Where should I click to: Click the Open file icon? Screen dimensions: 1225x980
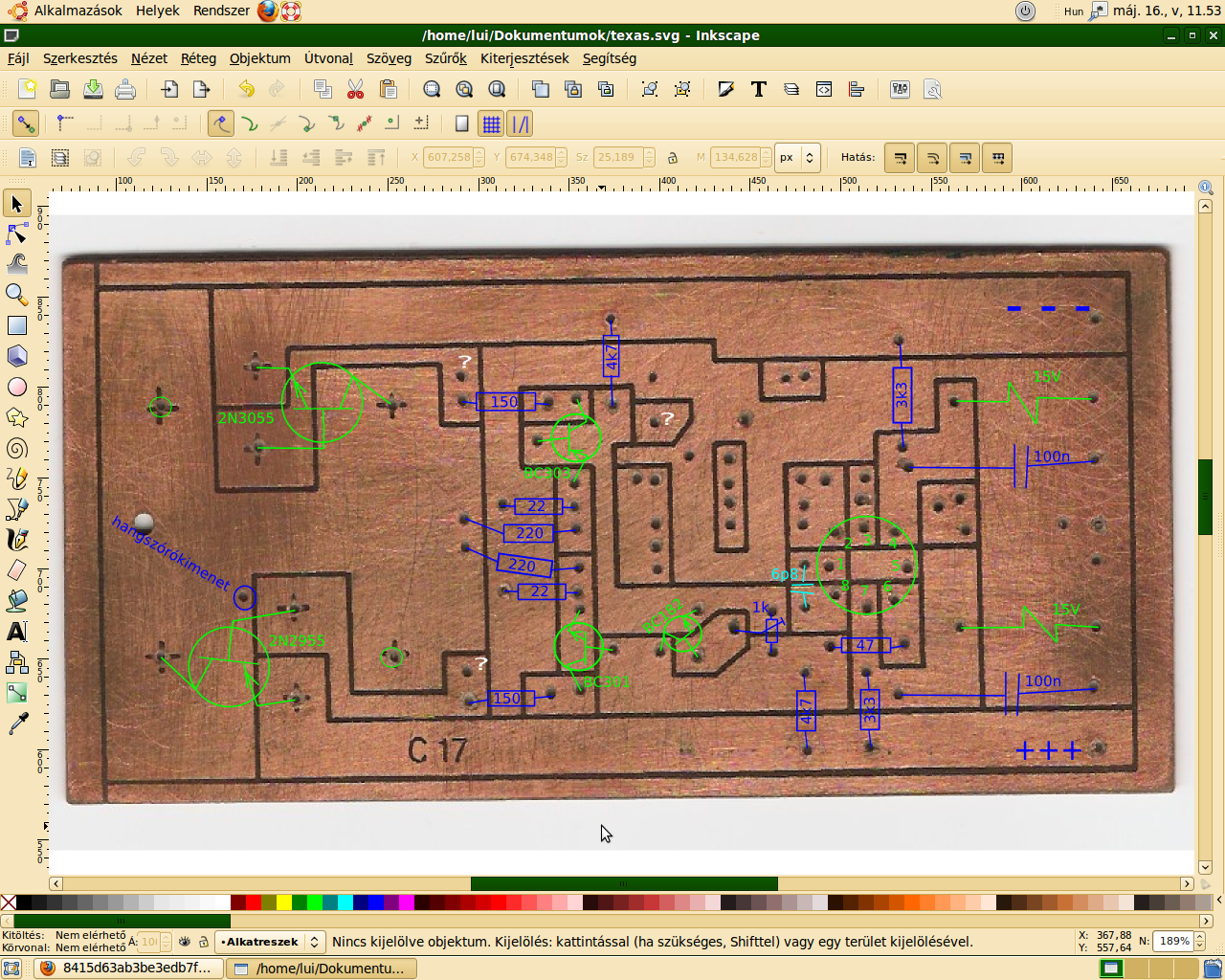coord(59,89)
